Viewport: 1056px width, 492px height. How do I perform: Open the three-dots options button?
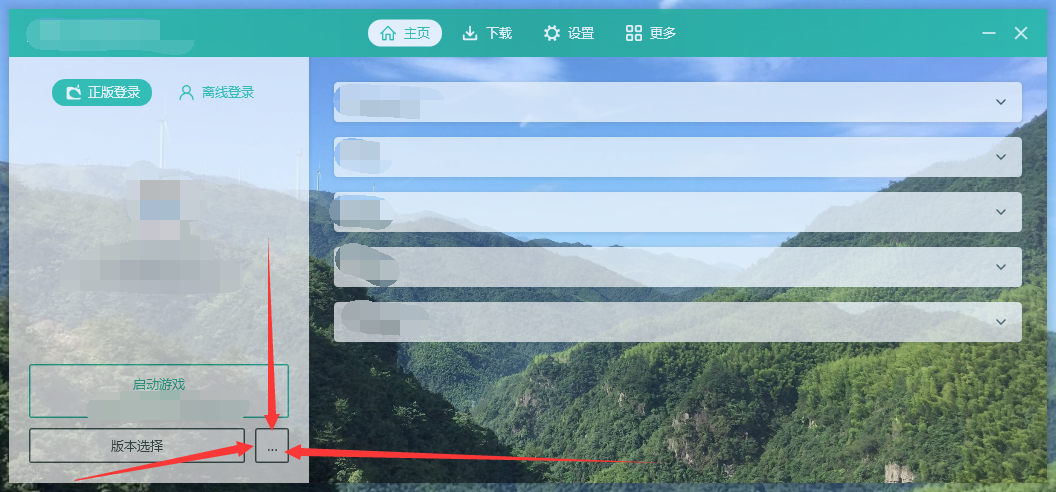point(272,446)
